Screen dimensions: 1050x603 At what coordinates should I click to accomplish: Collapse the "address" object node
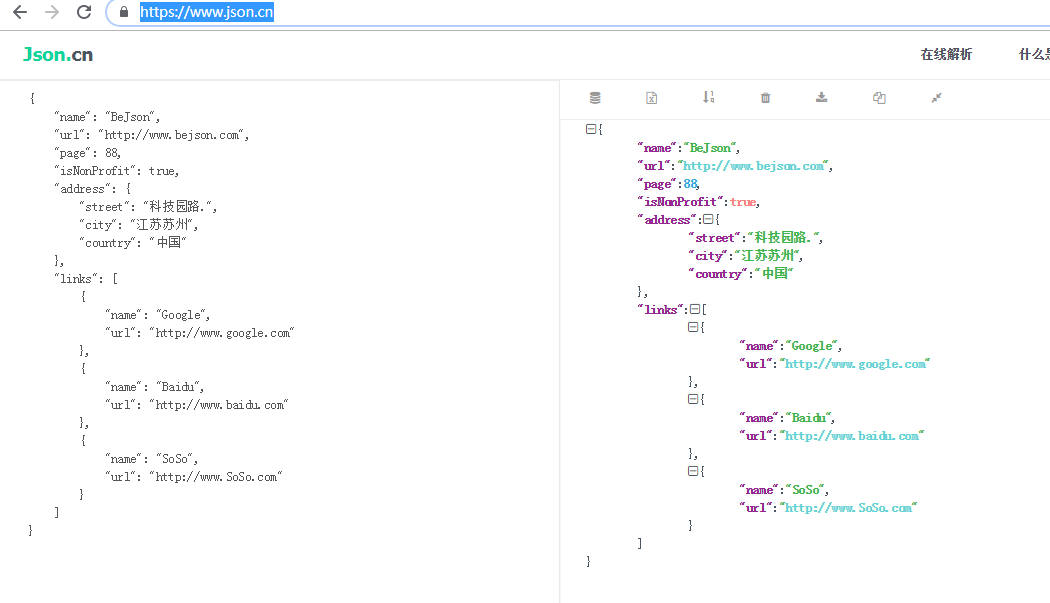point(708,219)
